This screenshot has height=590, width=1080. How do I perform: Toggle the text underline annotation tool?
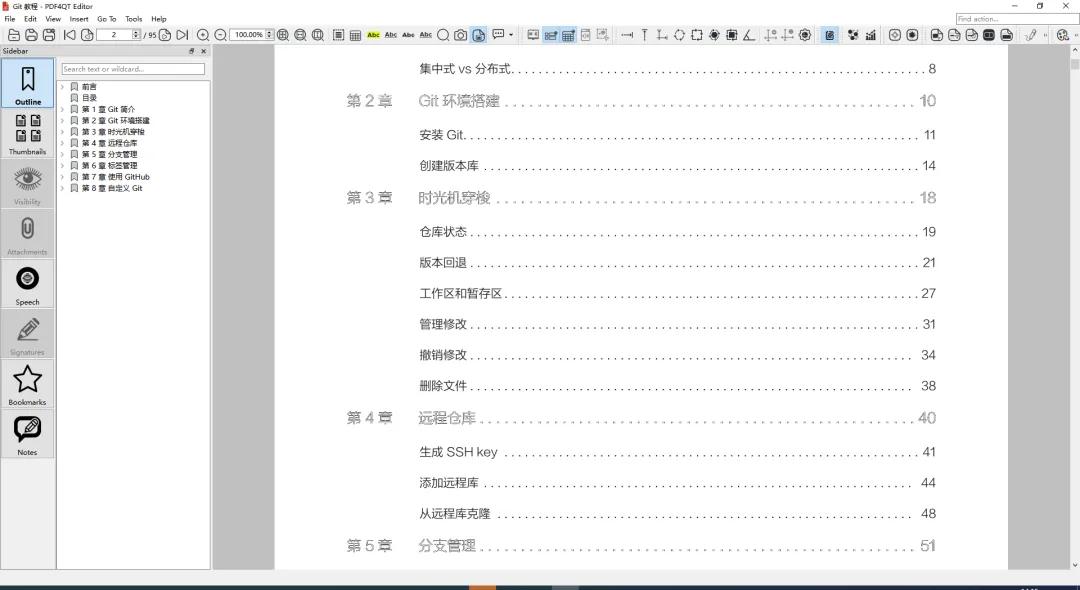(x=391, y=34)
